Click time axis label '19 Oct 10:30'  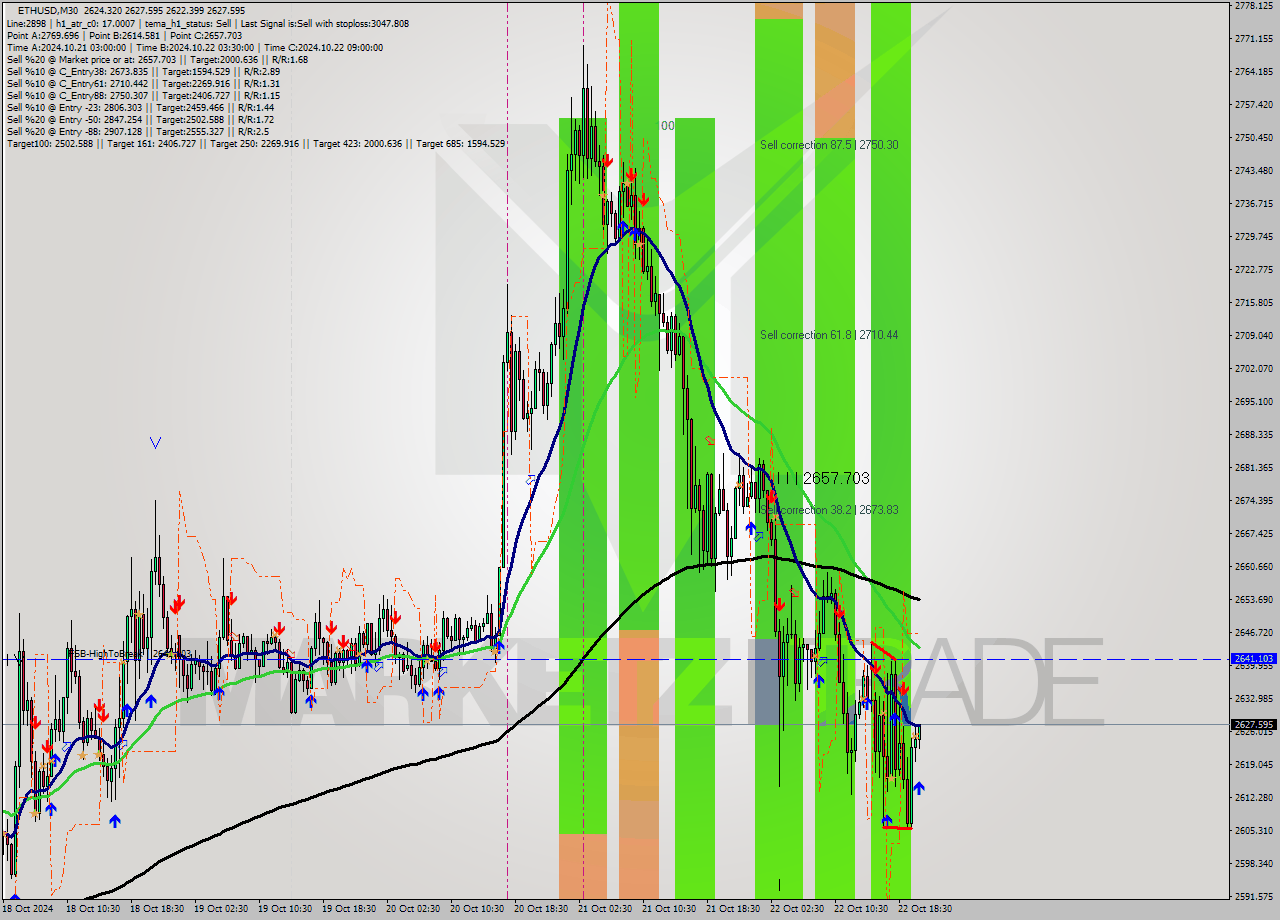[285, 909]
